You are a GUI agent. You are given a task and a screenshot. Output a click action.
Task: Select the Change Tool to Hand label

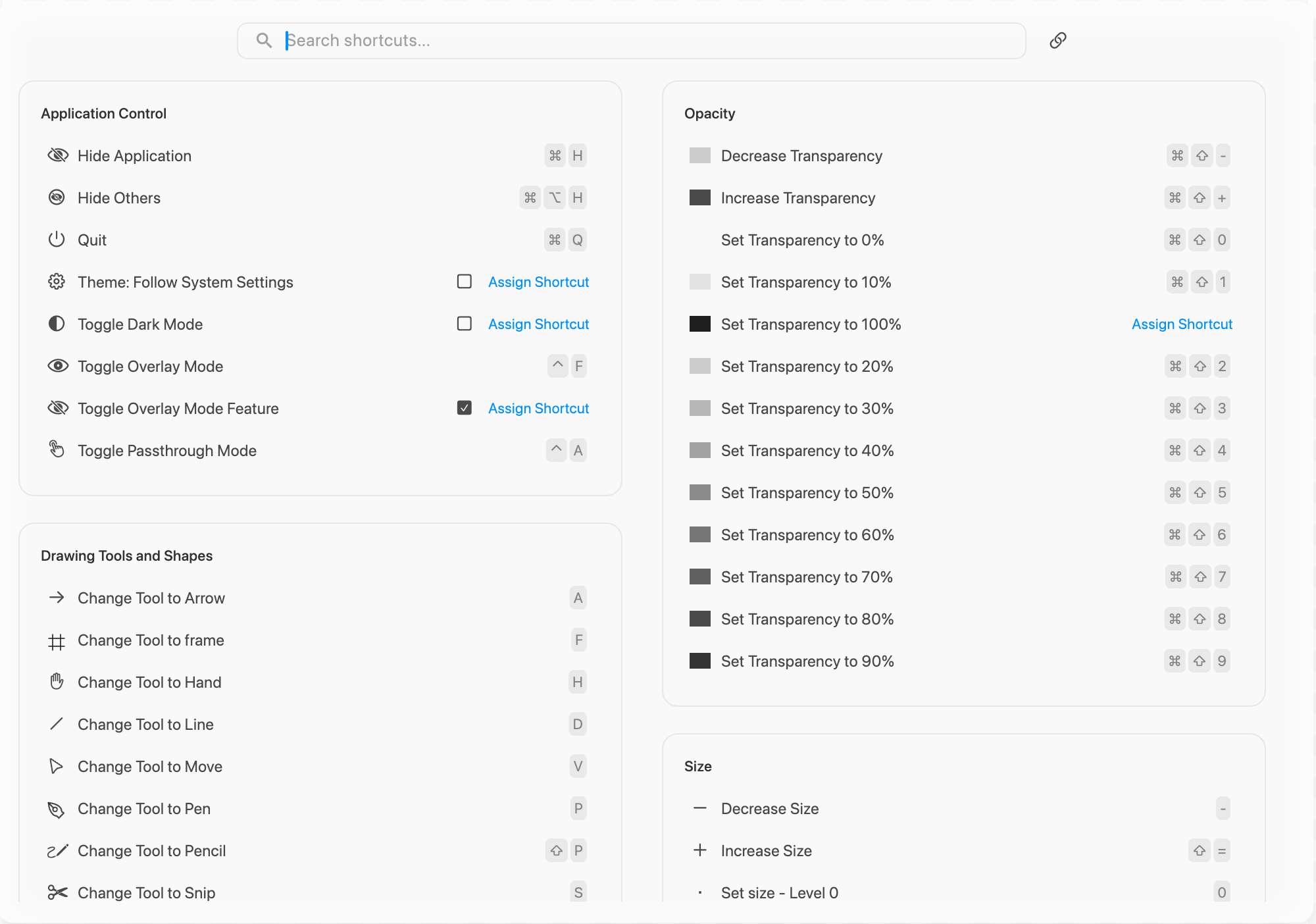(x=149, y=682)
